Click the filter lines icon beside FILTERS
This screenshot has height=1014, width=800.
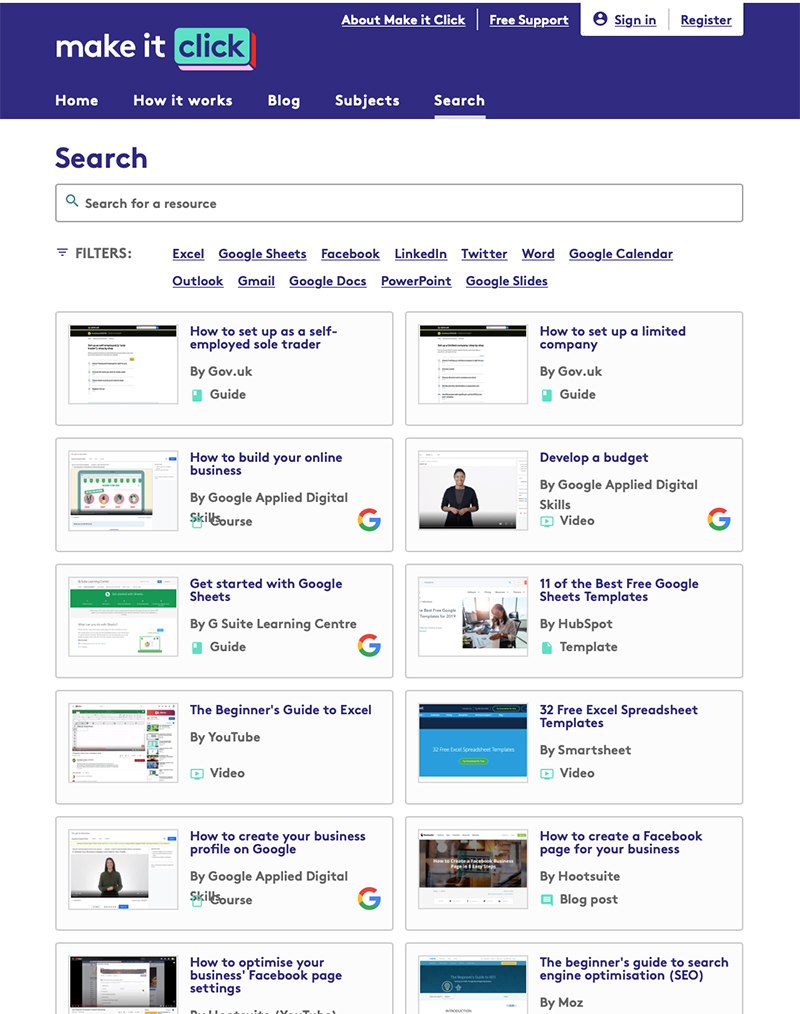62,253
